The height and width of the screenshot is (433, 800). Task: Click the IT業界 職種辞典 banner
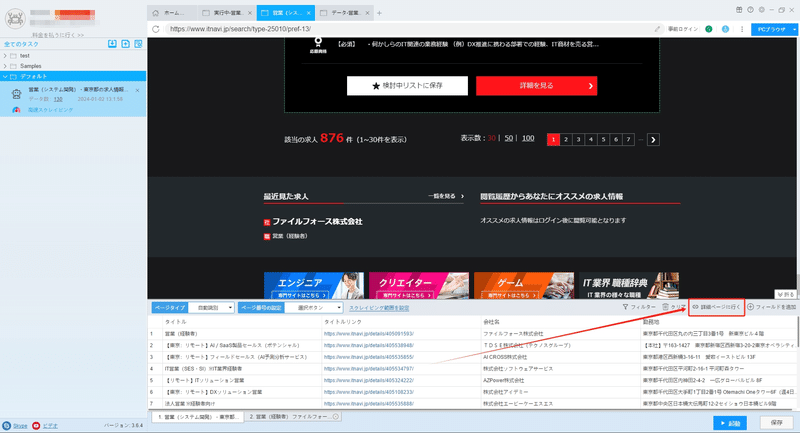(629, 286)
